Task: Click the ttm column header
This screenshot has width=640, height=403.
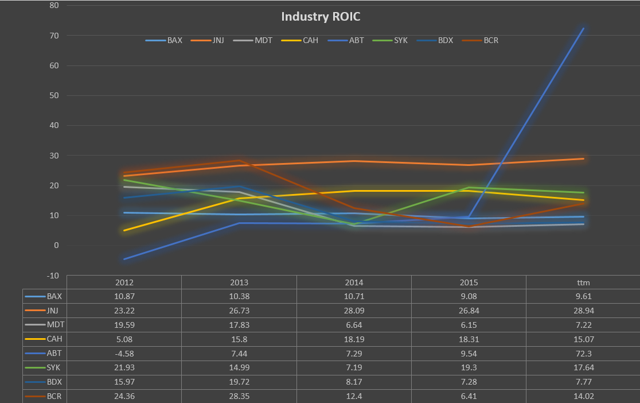Action: click(583, 283)
